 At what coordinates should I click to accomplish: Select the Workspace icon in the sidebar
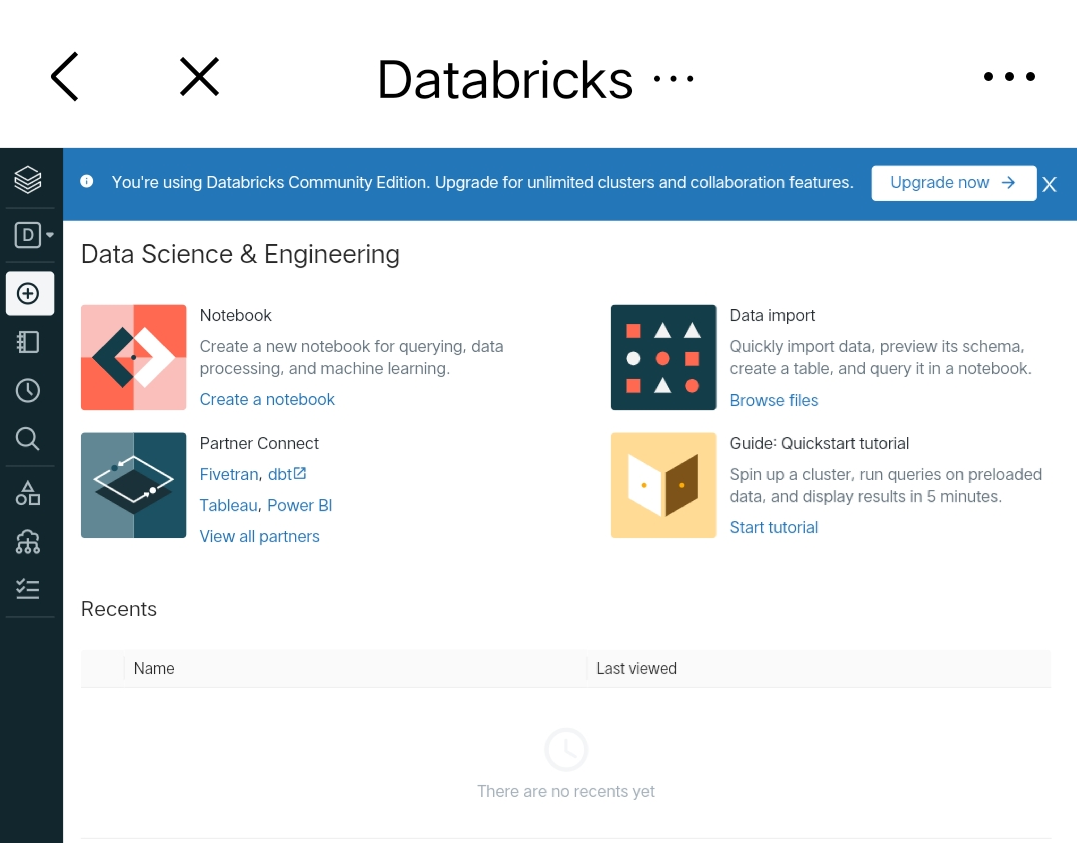(x=30, y=341)
